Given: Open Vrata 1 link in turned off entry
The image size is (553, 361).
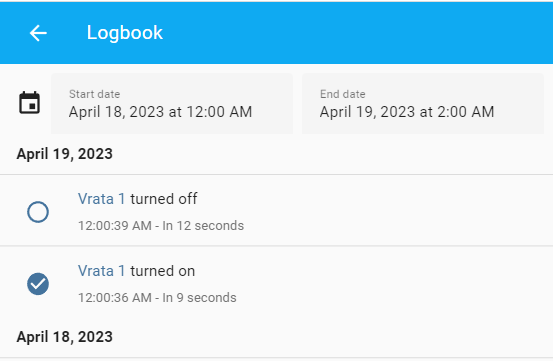Looking at the screenshot, I should point(102,199).
